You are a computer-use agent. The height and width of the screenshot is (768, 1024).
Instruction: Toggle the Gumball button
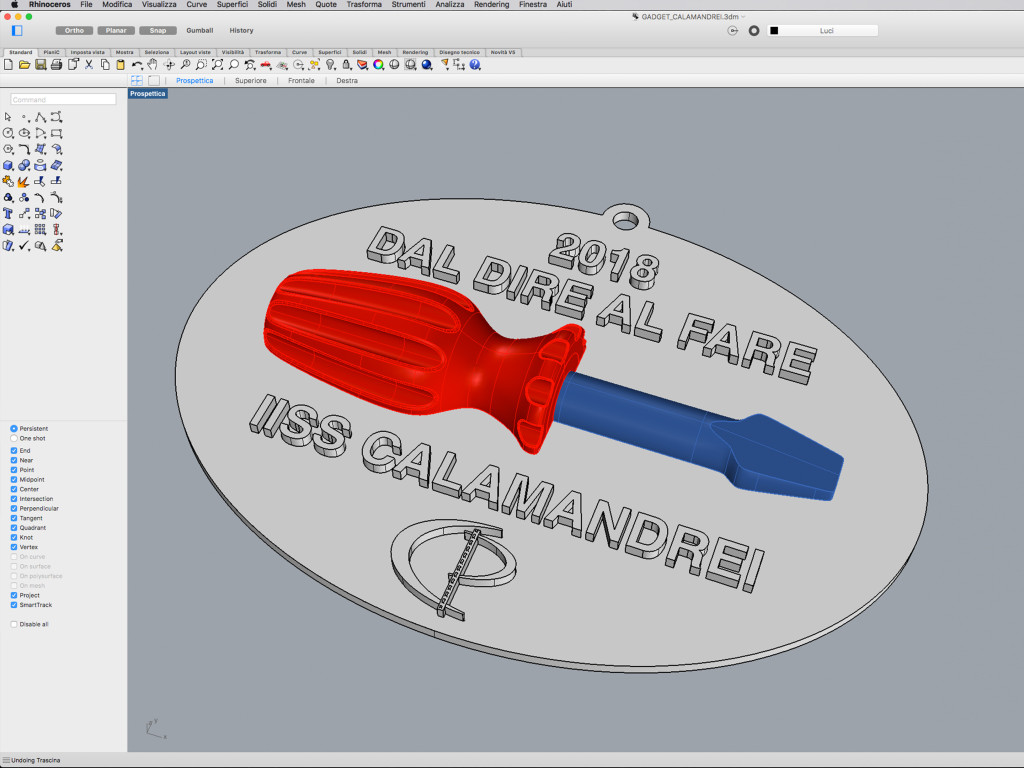click(200, 31)
